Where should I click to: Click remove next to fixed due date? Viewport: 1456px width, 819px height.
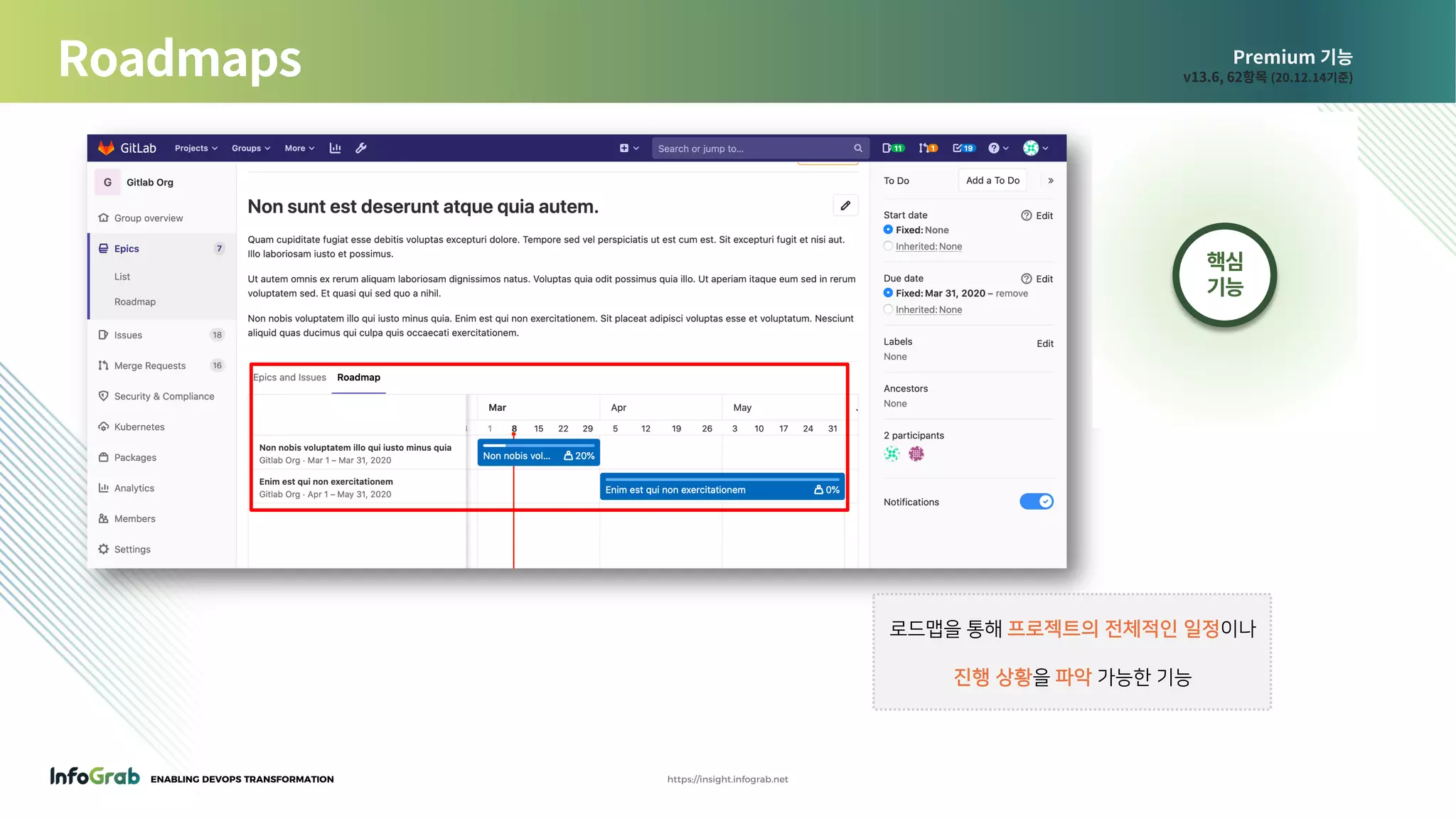coord(1012,293)
